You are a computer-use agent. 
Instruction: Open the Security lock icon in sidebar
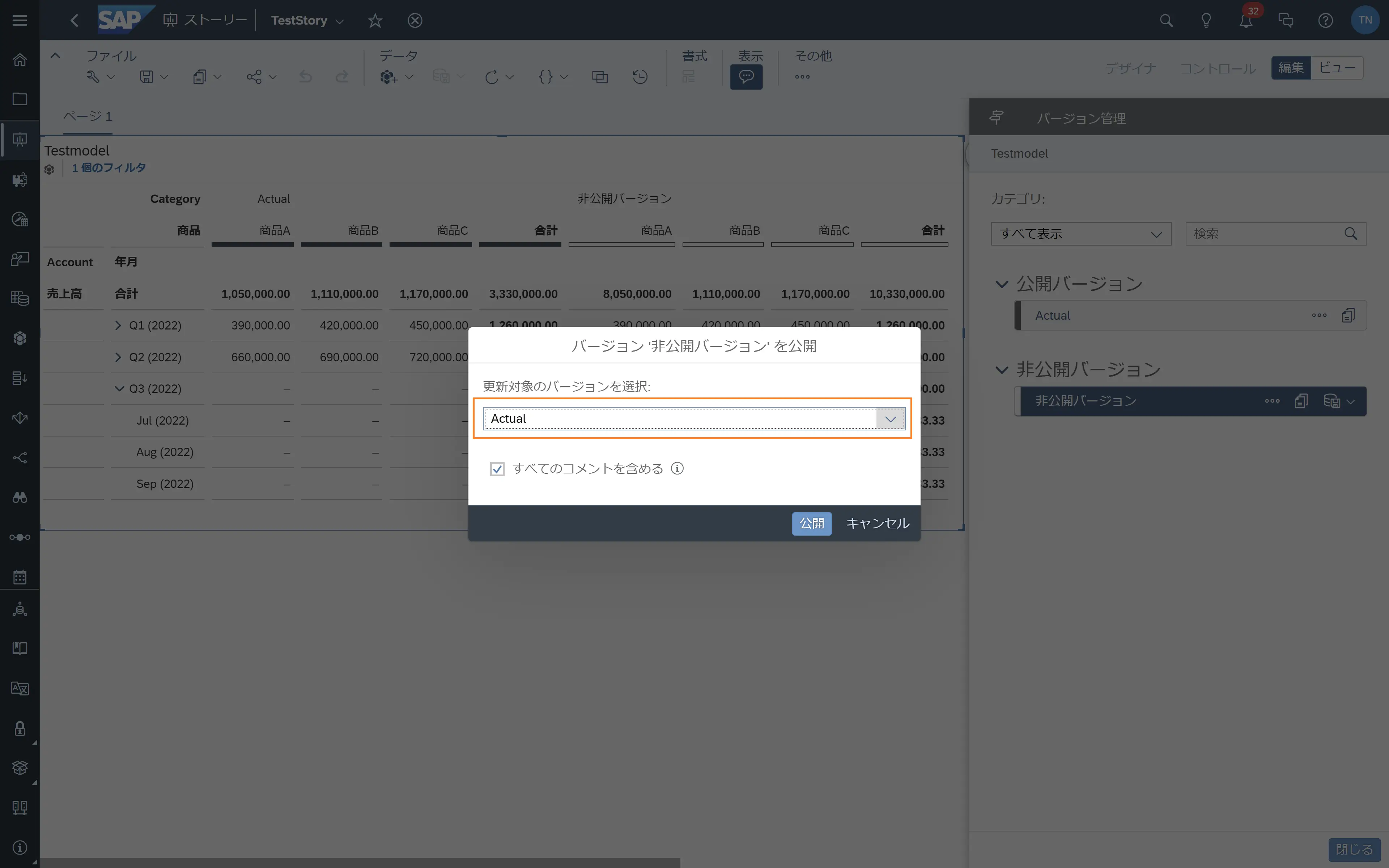pos(20,728)
